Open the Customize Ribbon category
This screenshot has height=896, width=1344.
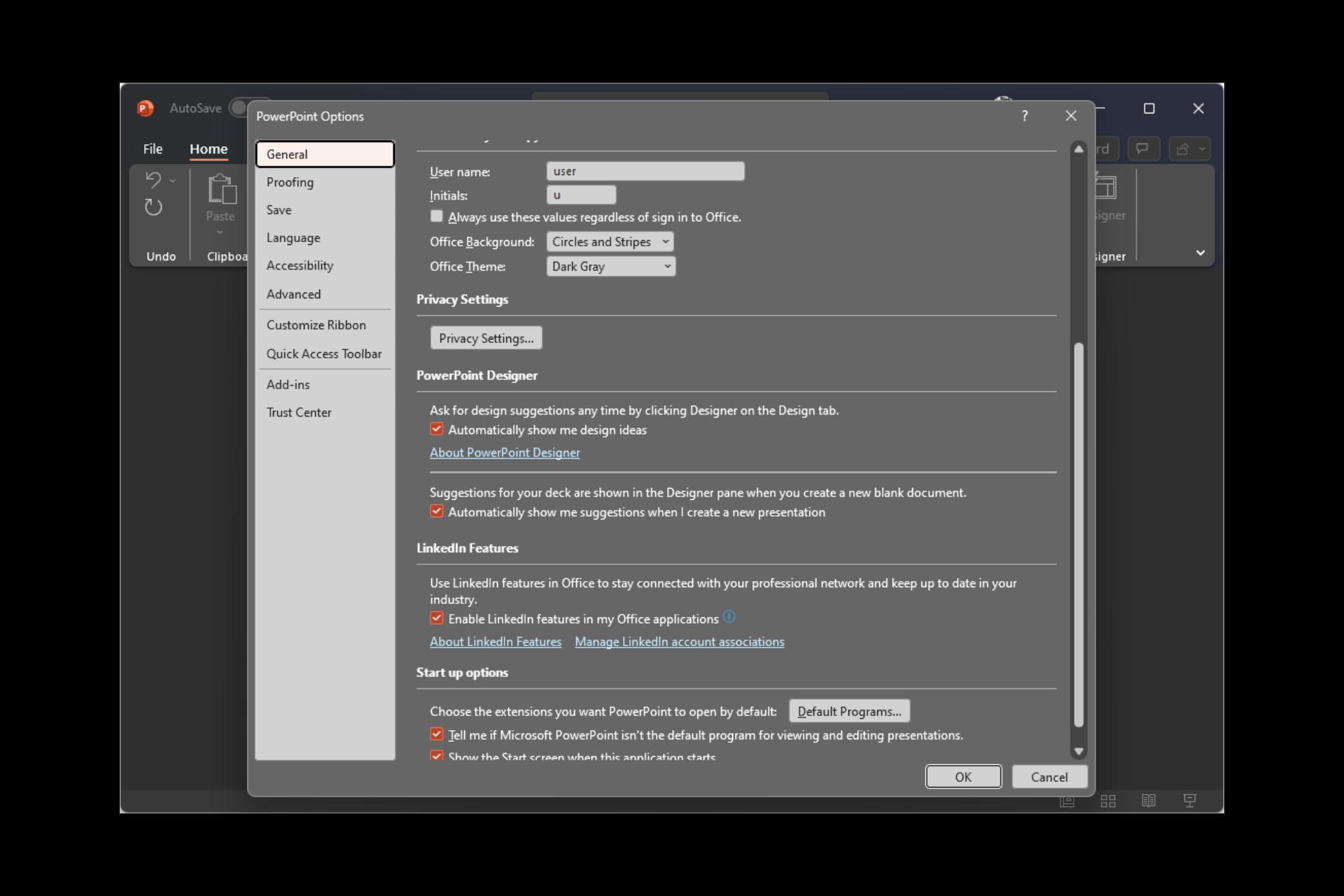325,325
